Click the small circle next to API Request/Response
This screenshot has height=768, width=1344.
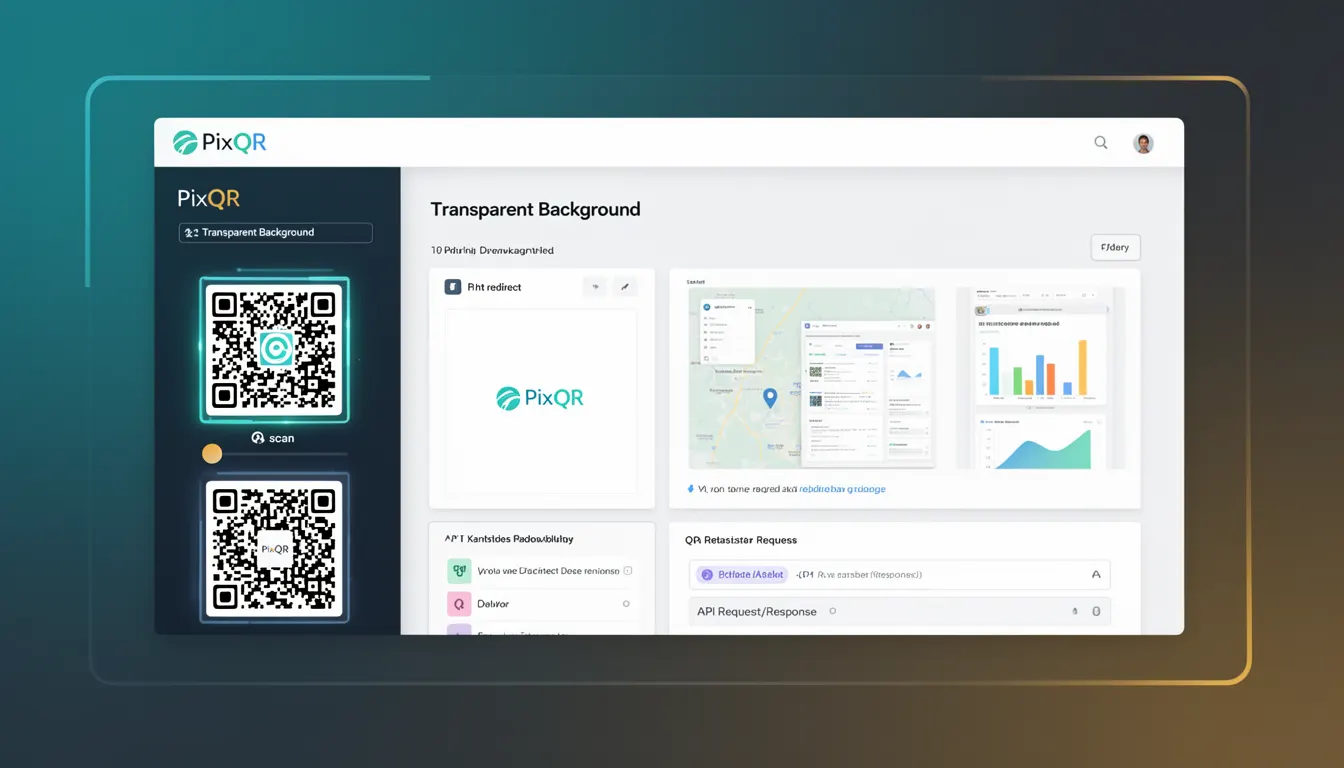832,611
